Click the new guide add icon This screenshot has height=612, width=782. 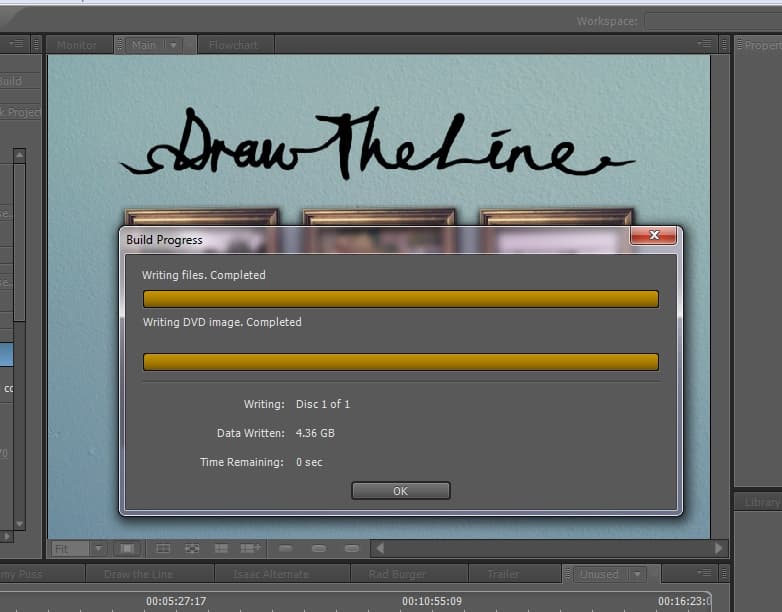coord(251,548)
